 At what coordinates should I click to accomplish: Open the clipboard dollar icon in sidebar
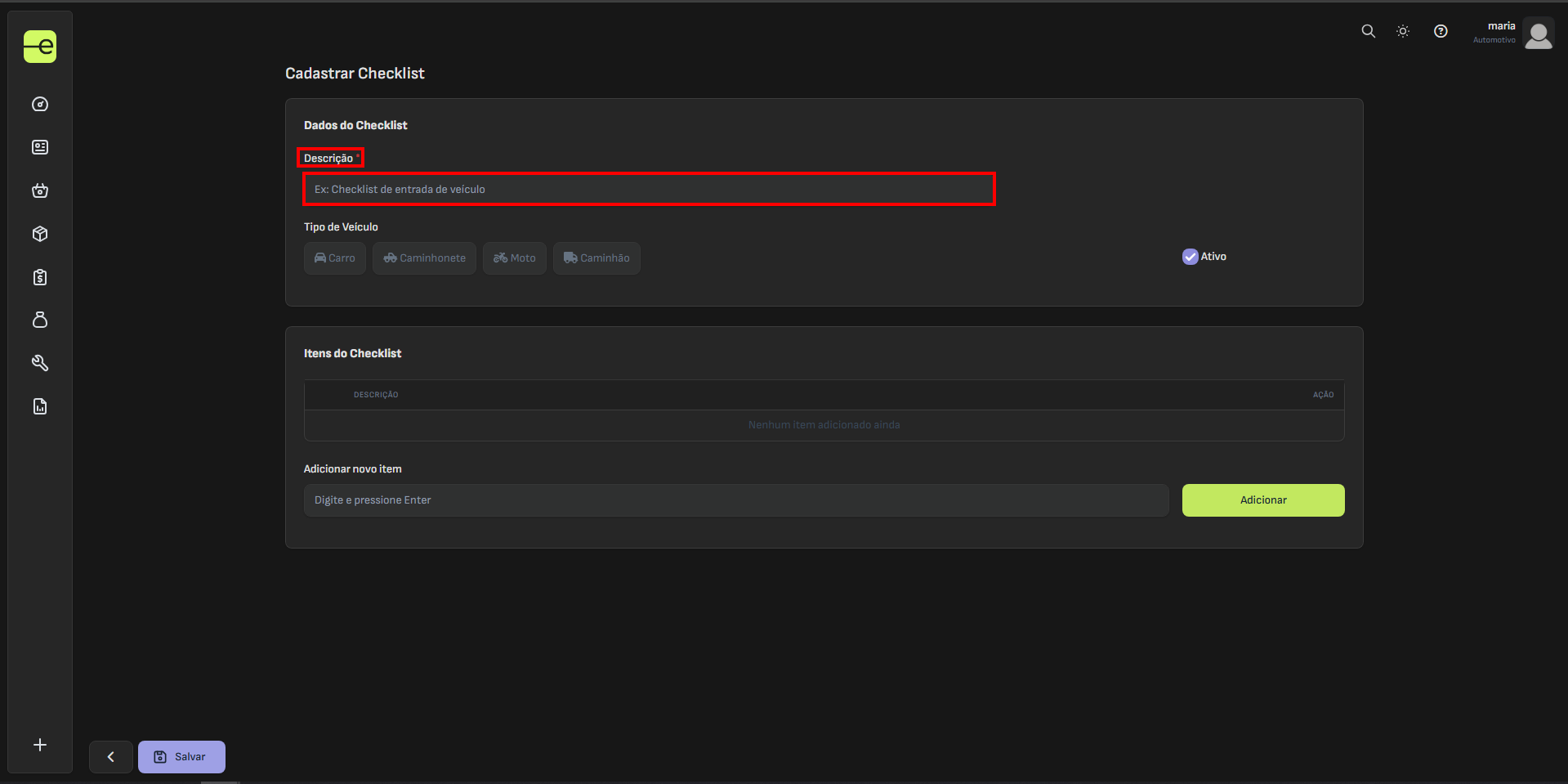click(40, 277)
